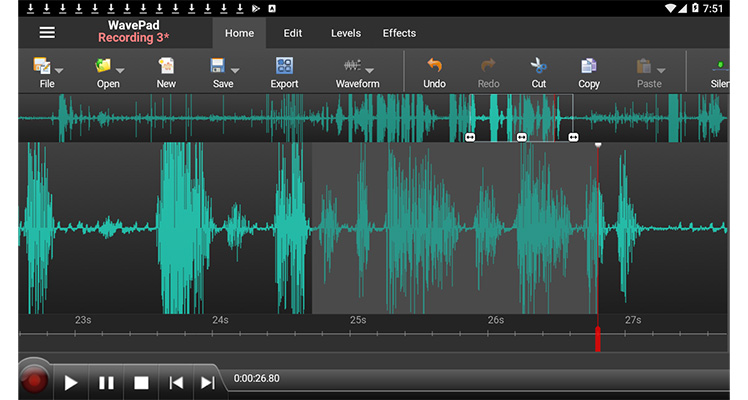Expand the Waveform dropdown arrow
This screenshot has width=748, height=400.
pos(369,71)
